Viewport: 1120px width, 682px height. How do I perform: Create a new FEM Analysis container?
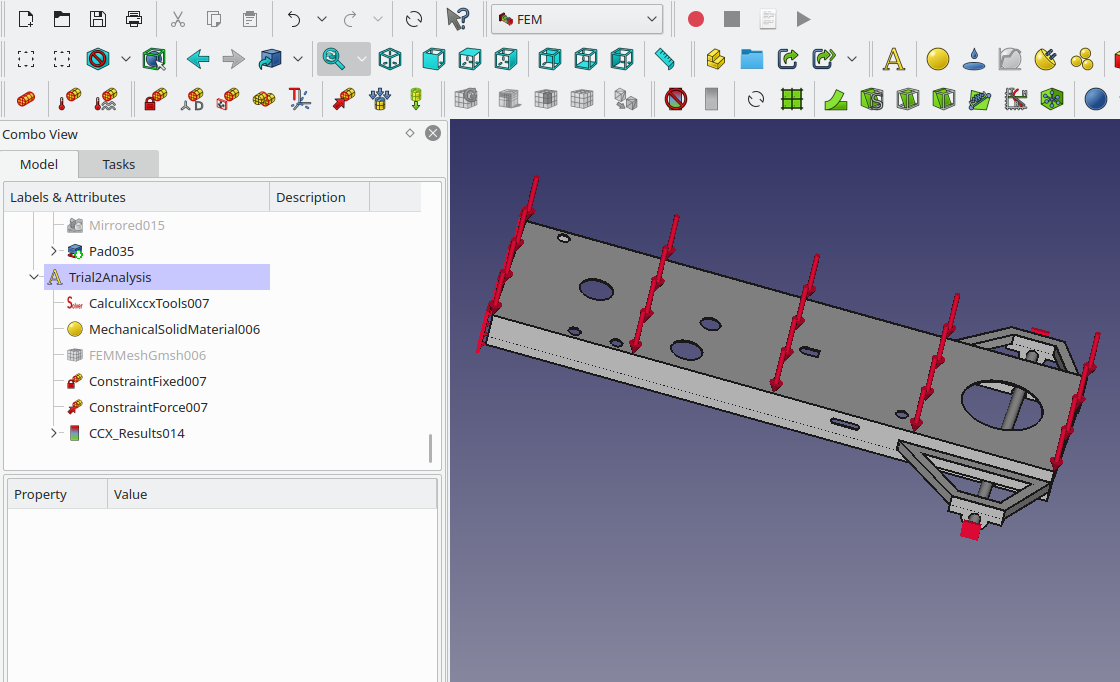coord(893,59)
